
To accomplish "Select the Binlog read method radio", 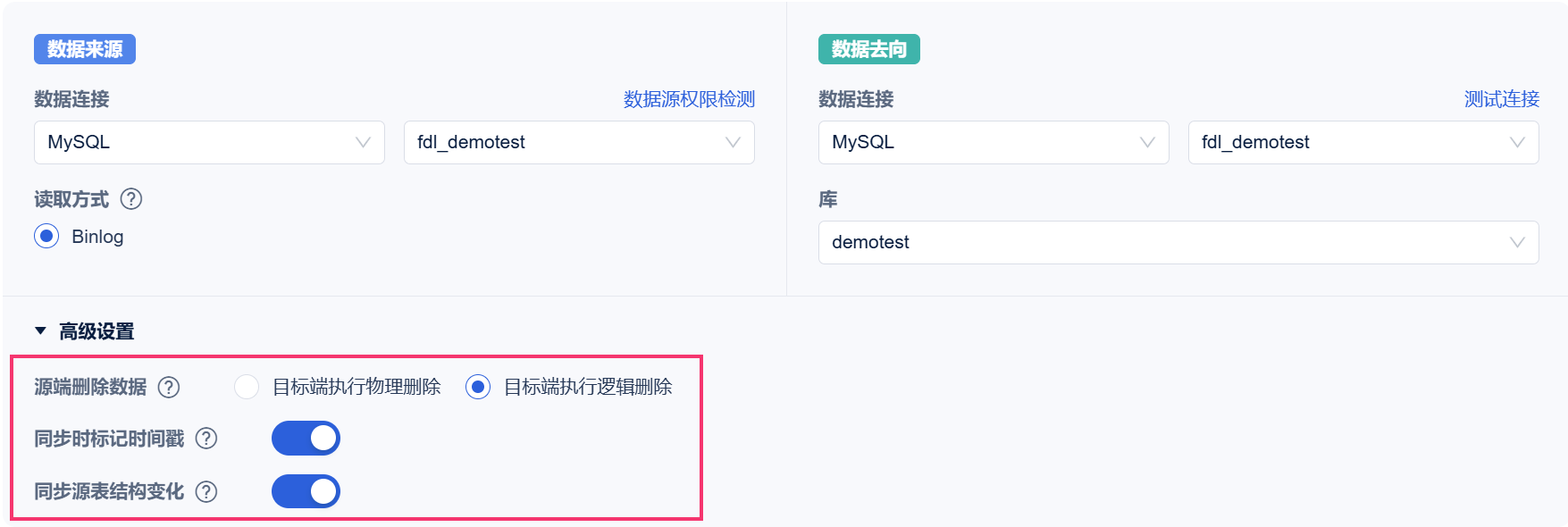I will (x=46, y=237).
